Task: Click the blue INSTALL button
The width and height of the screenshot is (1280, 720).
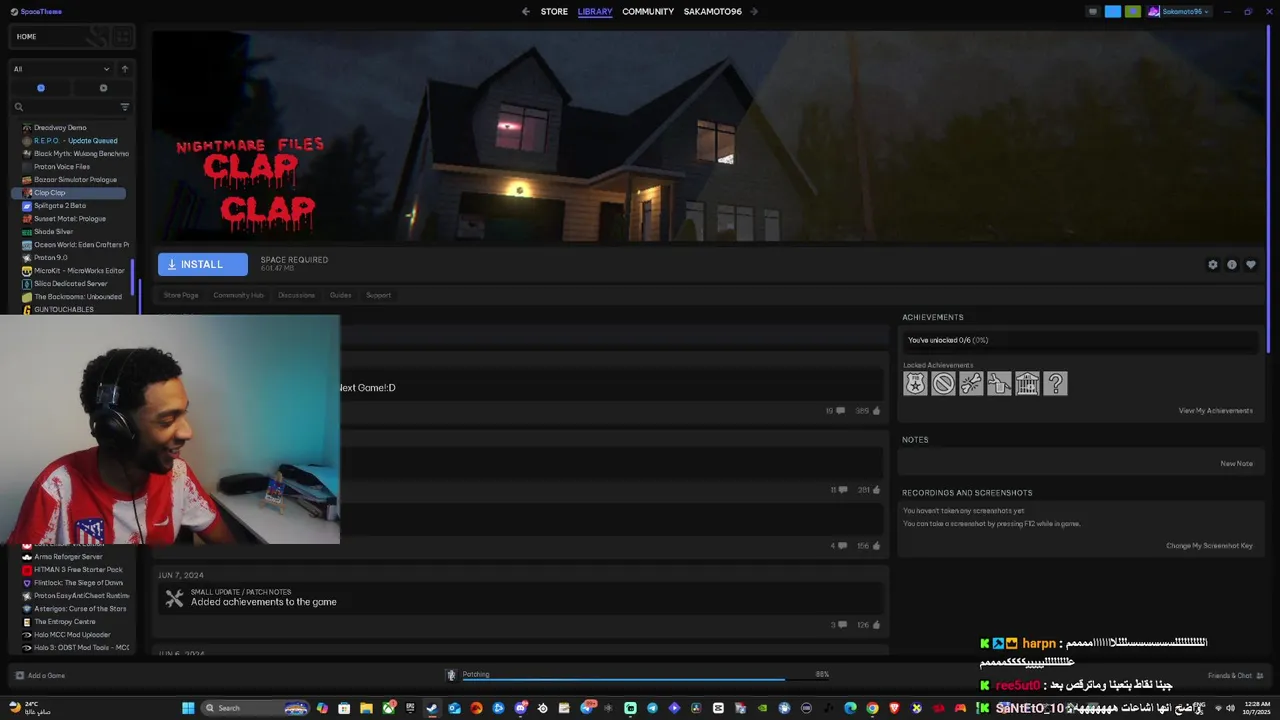Action: point(202,264)
